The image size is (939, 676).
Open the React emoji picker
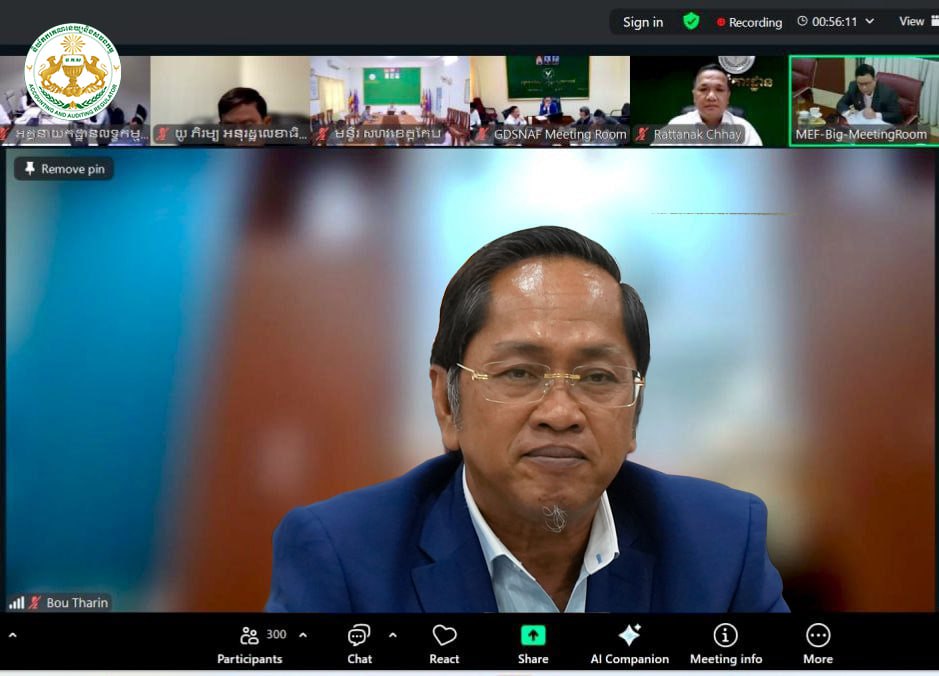click(444, 644)
